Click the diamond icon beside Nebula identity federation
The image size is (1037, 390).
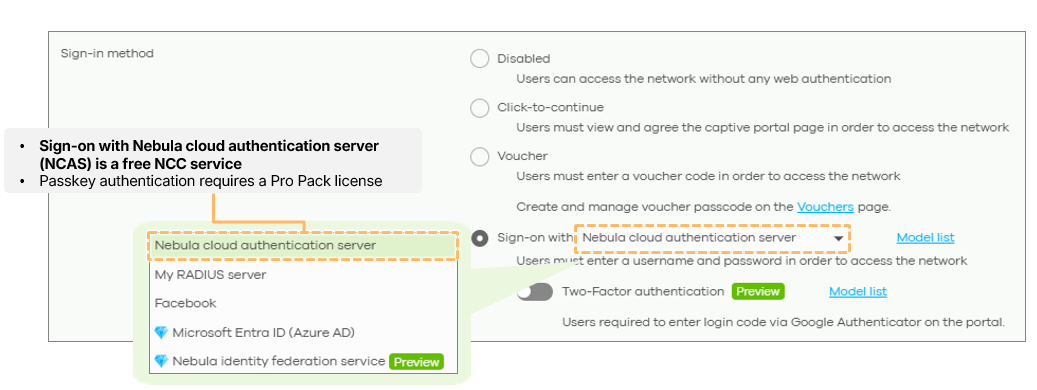(161, 362)
